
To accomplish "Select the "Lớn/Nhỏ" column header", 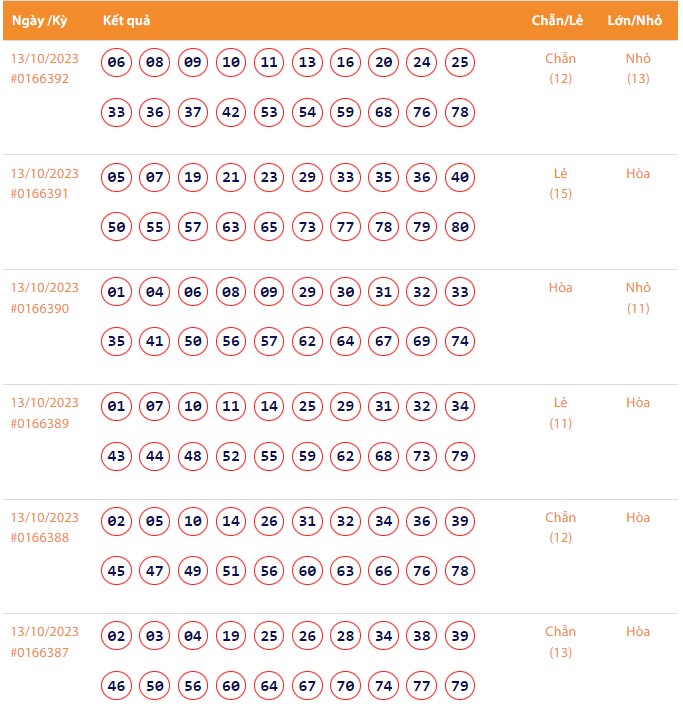I will pyautogui.click(x=633, y=21).
